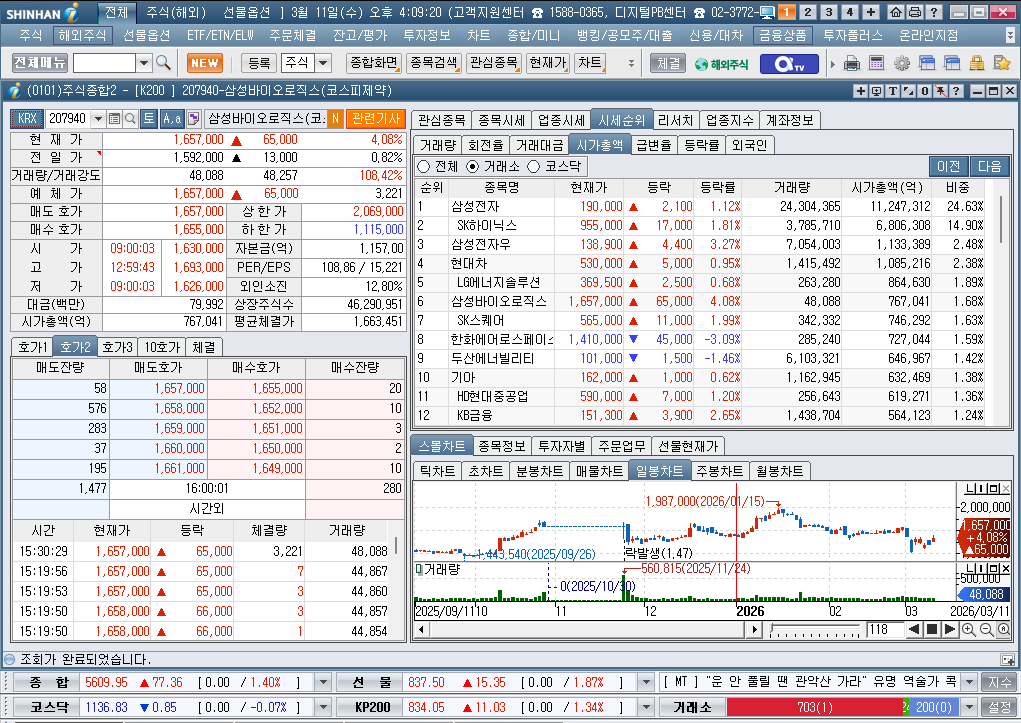Open the stock code 207940 history dropdown
Screen dimensions: 1021x723
98,119
